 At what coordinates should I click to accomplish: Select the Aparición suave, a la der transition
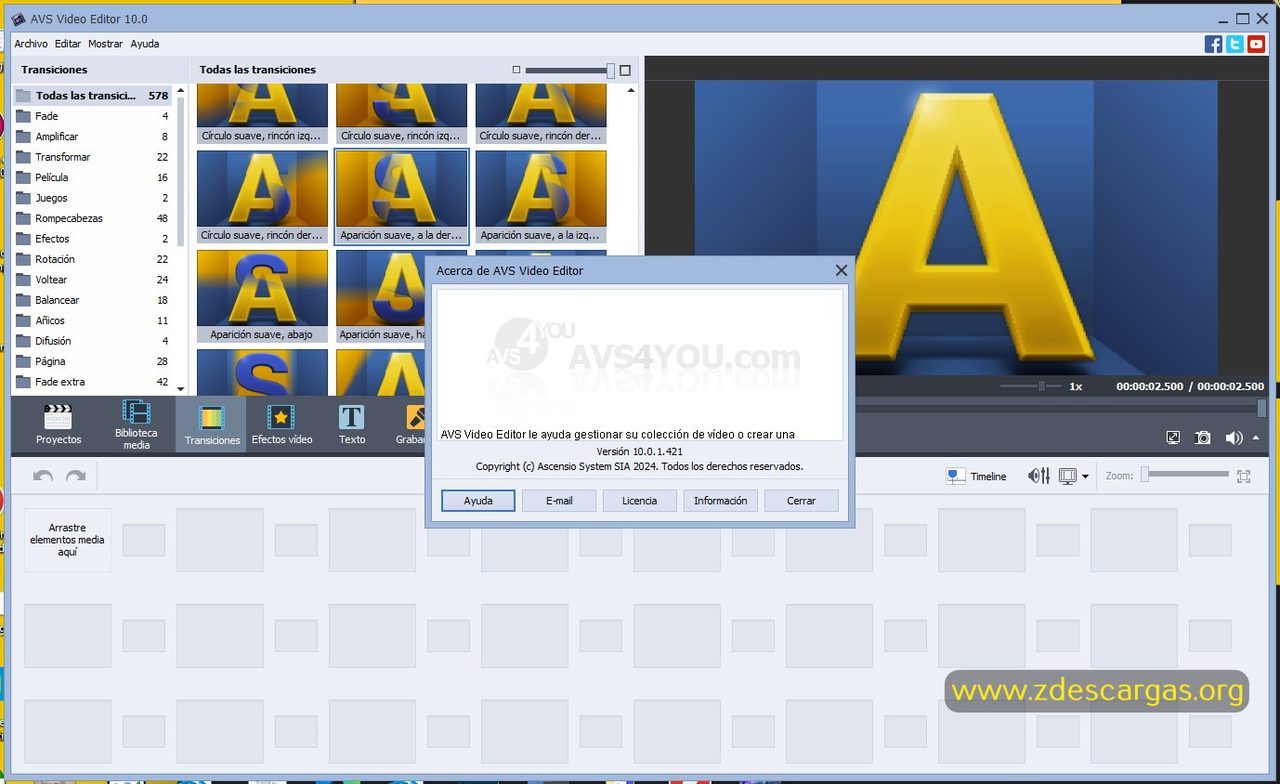tap(401, 197)
